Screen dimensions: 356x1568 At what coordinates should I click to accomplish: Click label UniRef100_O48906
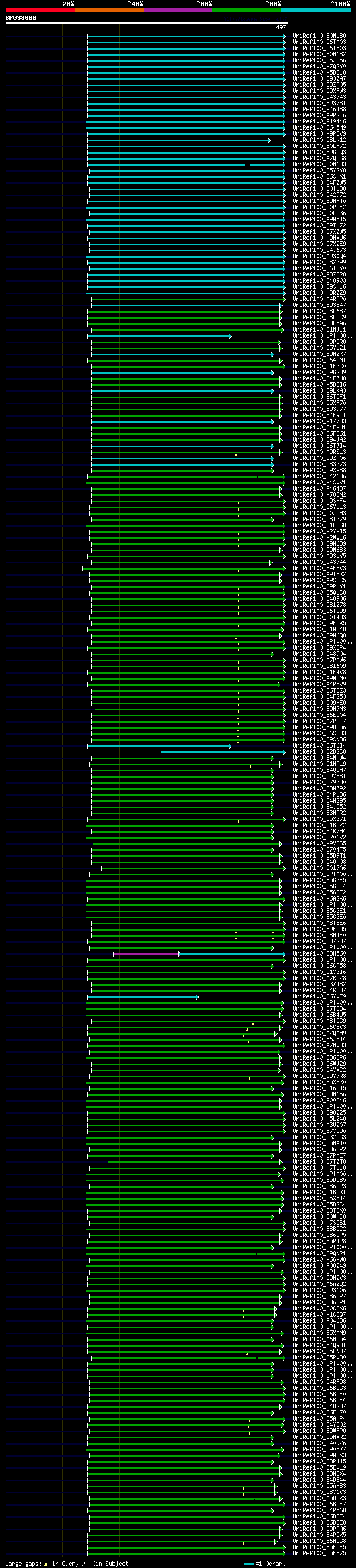coord(319,599)
